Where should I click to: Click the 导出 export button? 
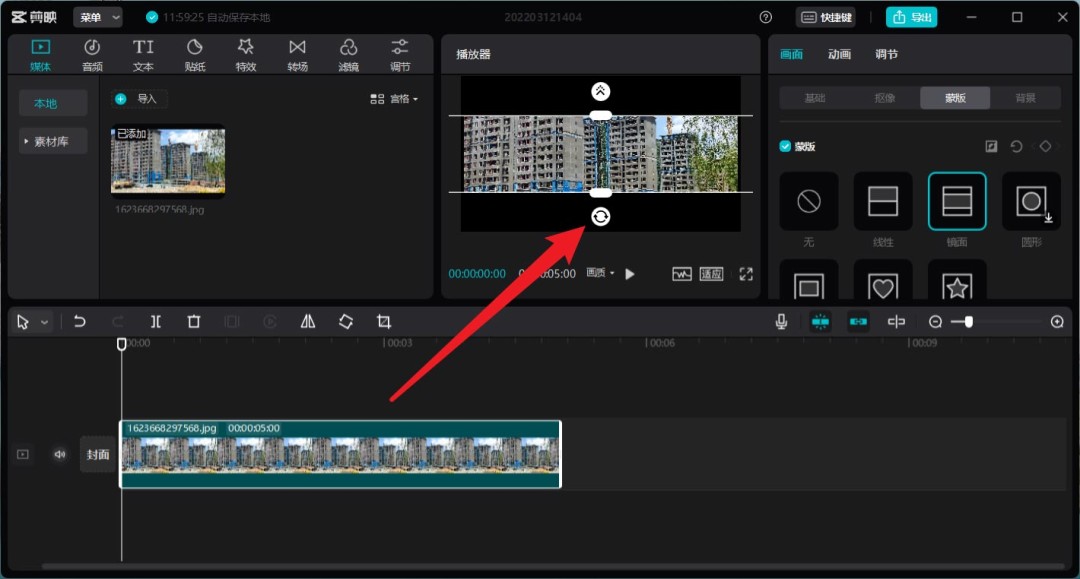[911, 16]
